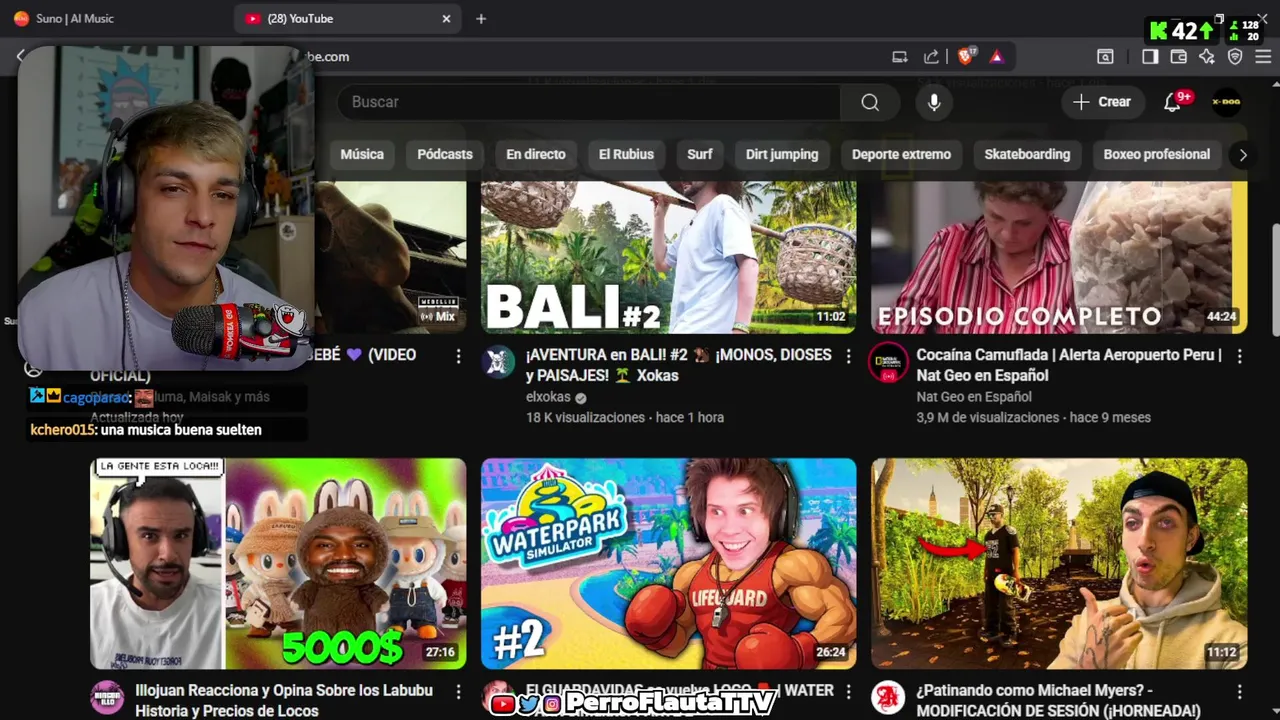The image size is (1280, 720).
Task: Open the browser hamburger main menu
Action: coord(1263,57)
